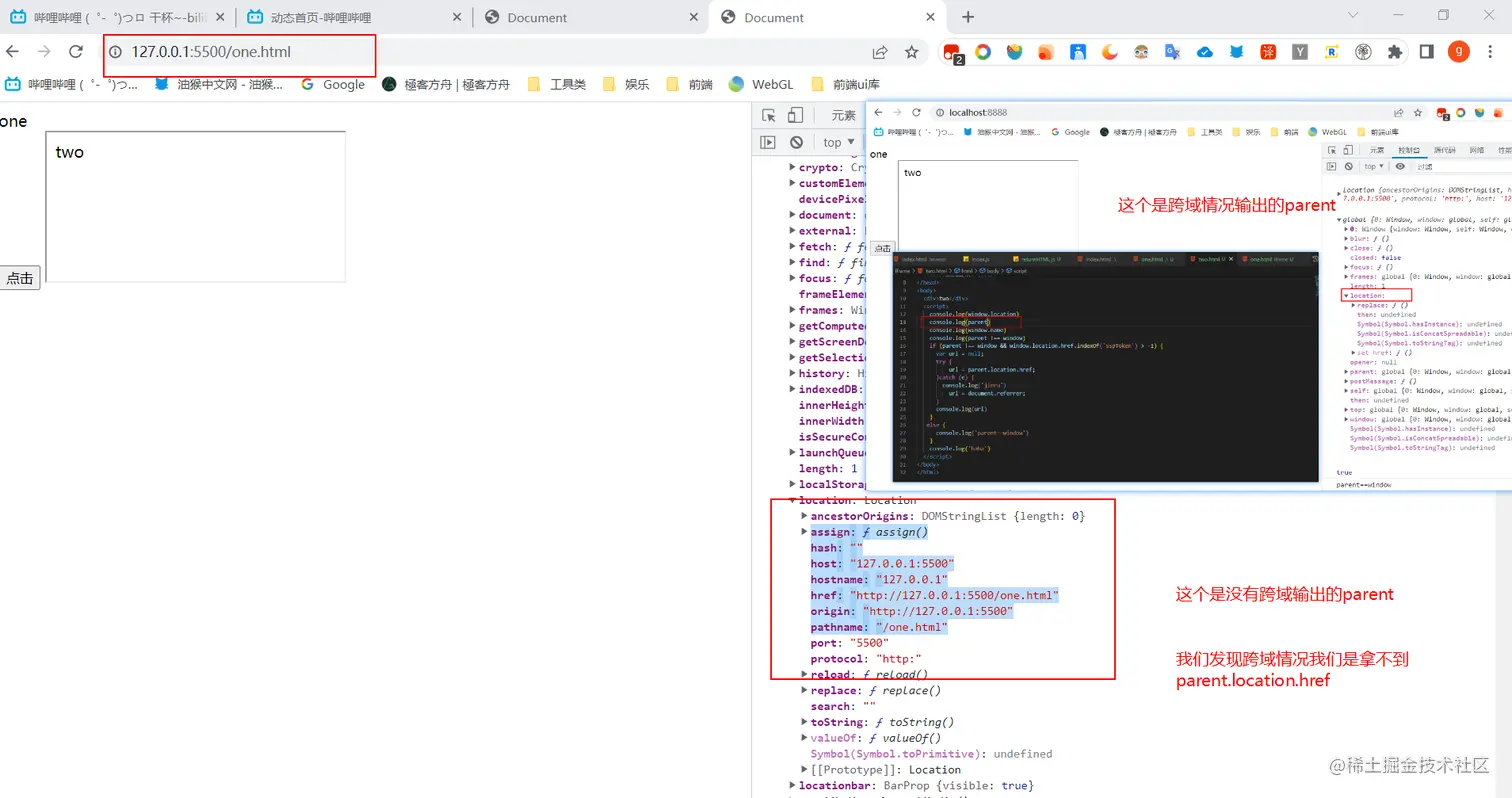
Task: Select the port value "5500"
Action: point(869,643)
